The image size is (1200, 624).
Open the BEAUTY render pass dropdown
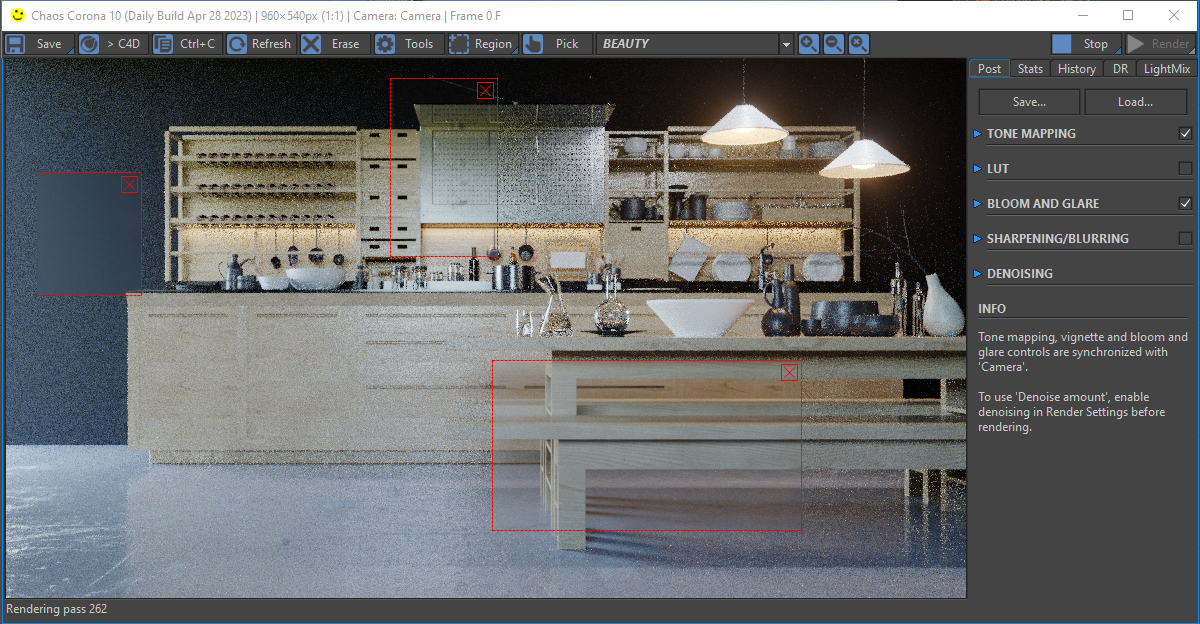pos(785,44)
